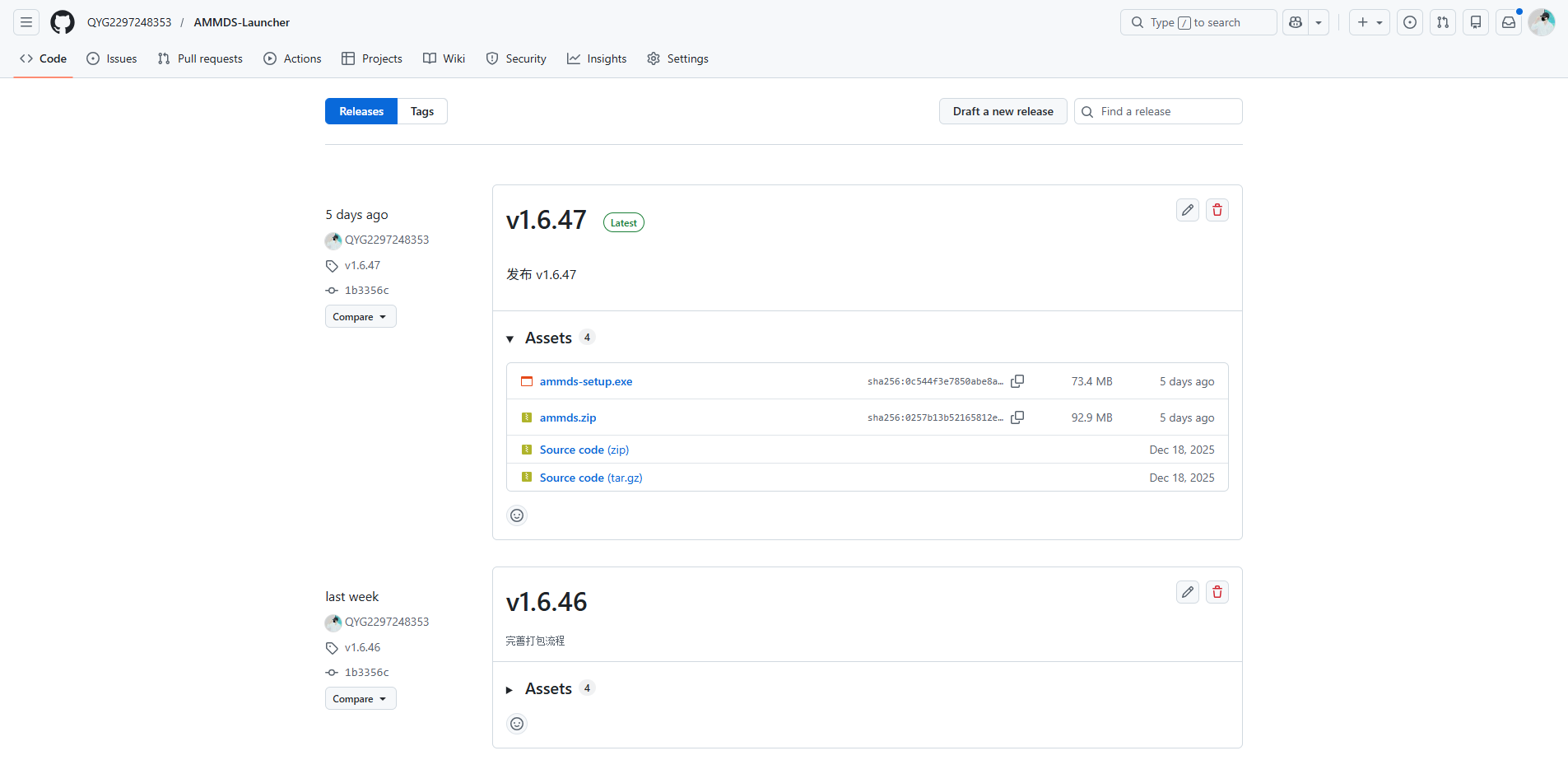Open the Compare dropdown for v1.6.47

click(x=360, y=316)
